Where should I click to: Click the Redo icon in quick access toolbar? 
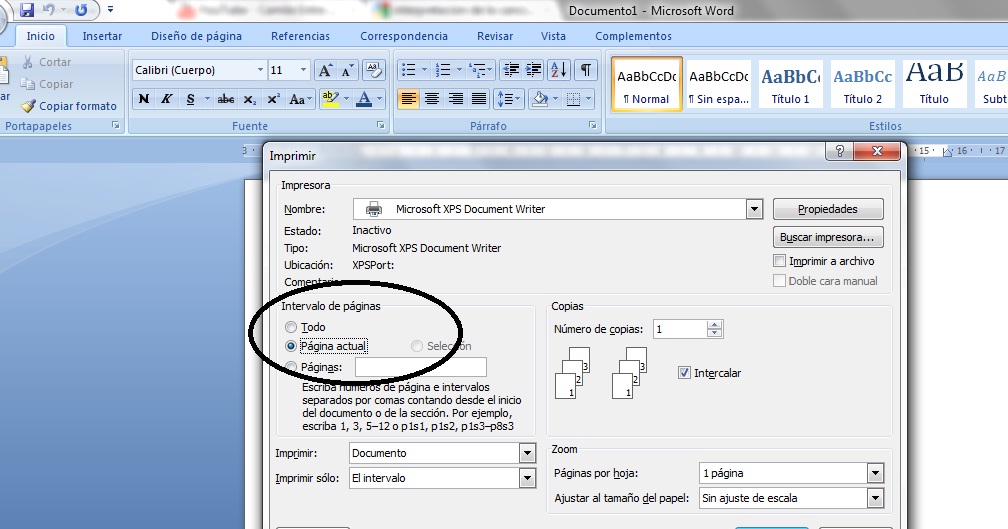[x=81, y=10]
